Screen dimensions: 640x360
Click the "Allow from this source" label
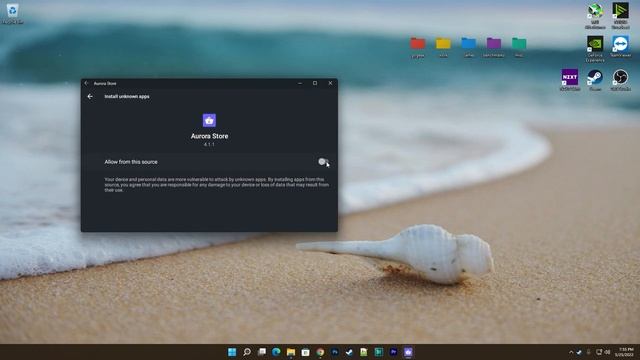(131, 162)
